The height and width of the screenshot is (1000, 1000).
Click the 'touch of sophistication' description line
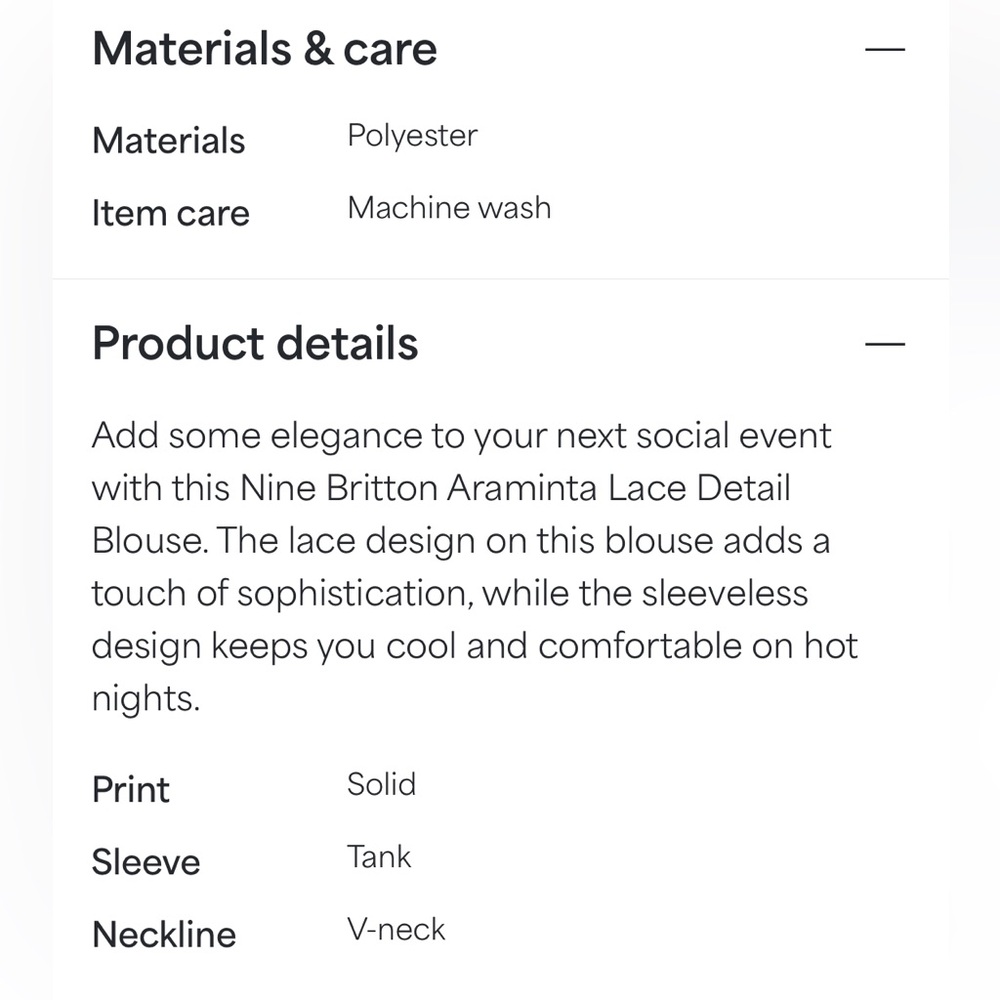(x=450, y=595)
